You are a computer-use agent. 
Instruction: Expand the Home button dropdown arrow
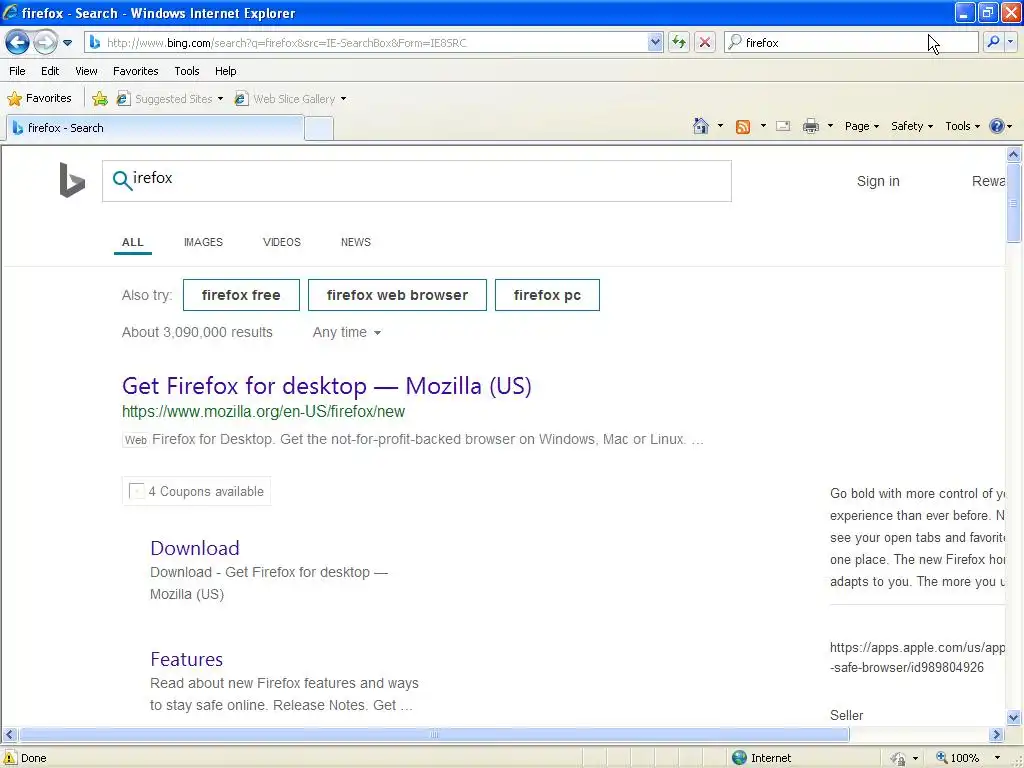click(720, 126)
